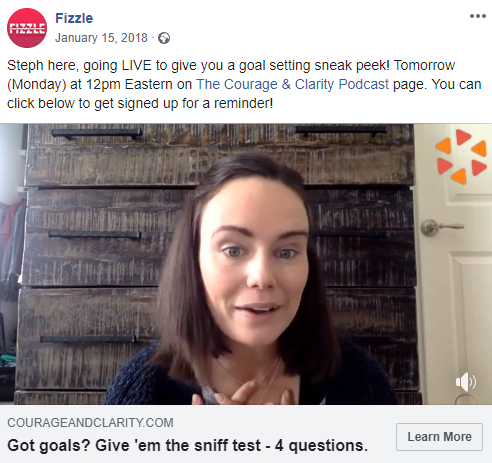Open the January 15, 2018 post timestamp
Image resolution: width=492 pixels, height=463 pixels.
[101, 38]
